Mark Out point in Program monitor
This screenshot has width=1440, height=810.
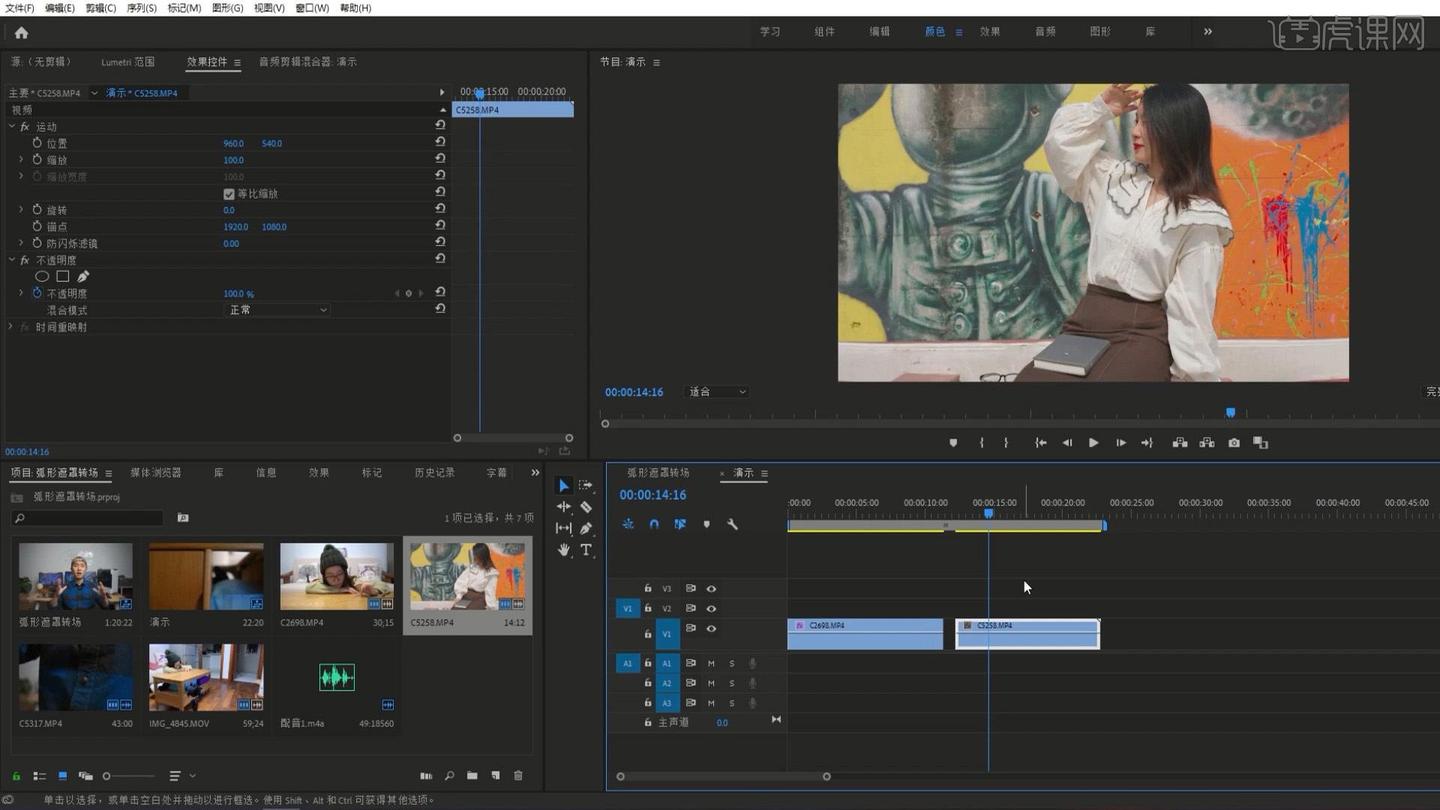[x=1006, y=443]
